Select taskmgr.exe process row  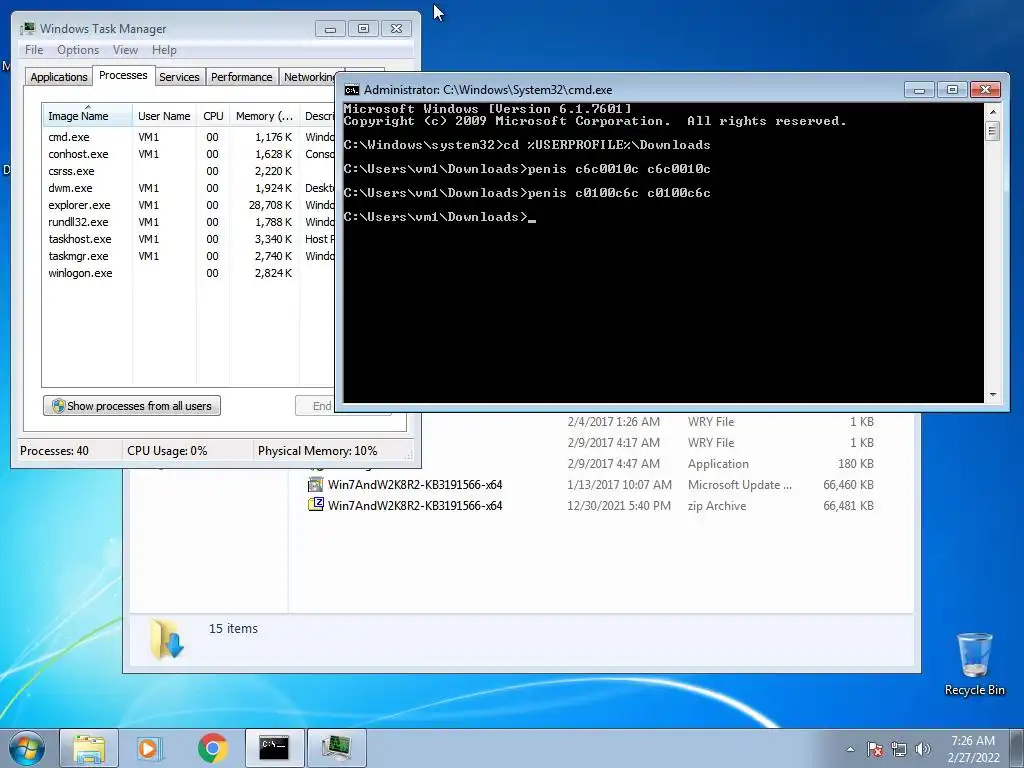pyautogui.click(x=188, y=256)
